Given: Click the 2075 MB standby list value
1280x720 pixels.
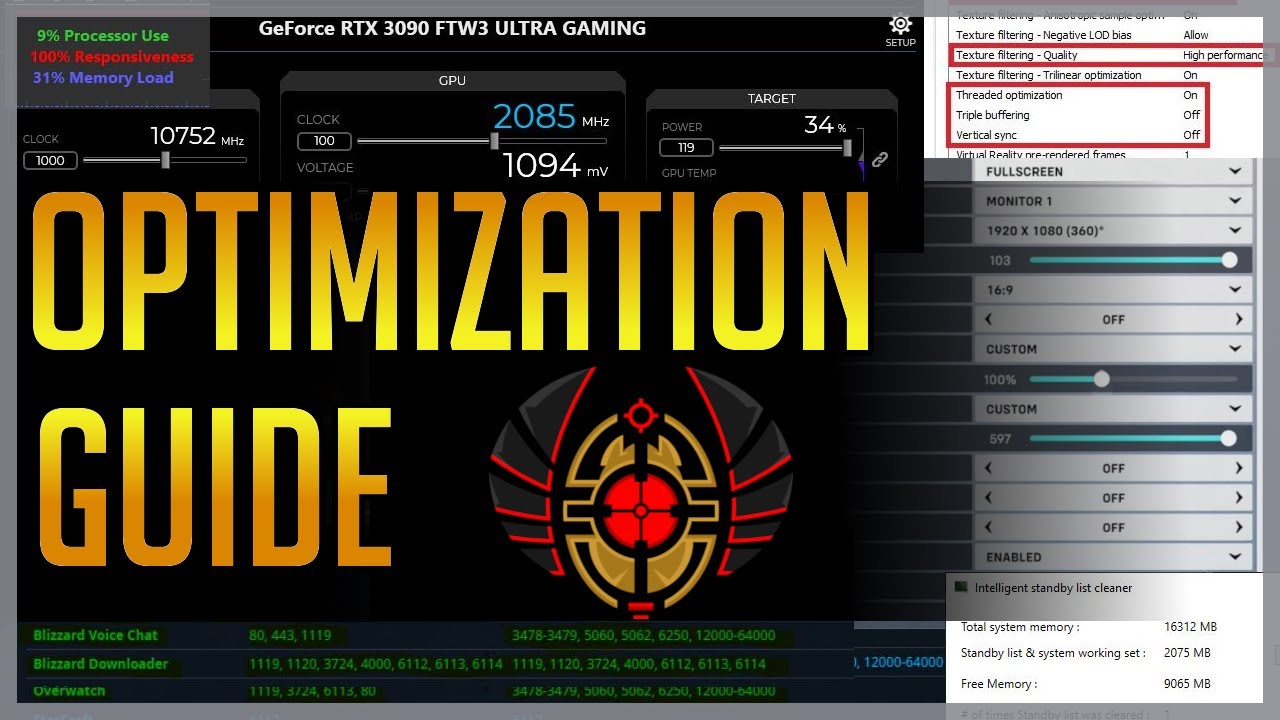Looking at the screenshot, I should pyautogui.click(x=1187, y=653).
